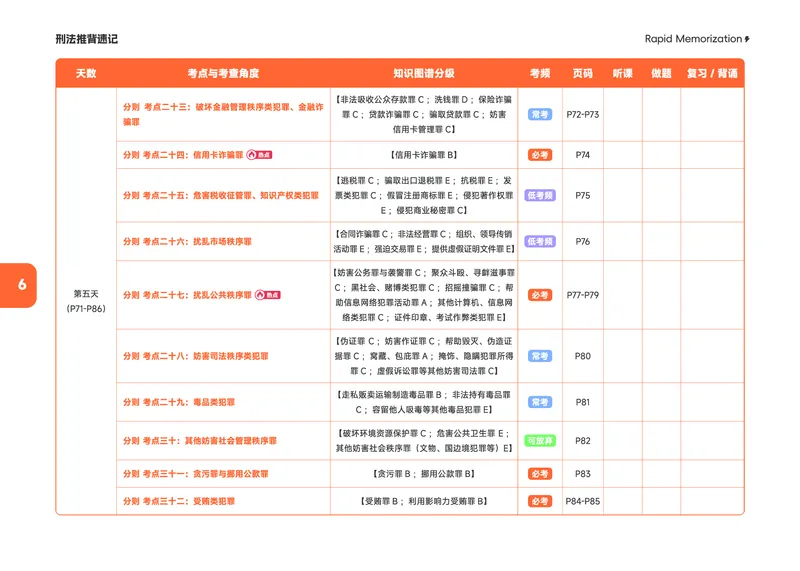This screenshot has height=571, width=800.
Task: Click the 刑法推背速记 title
Action: click(87, 39)
